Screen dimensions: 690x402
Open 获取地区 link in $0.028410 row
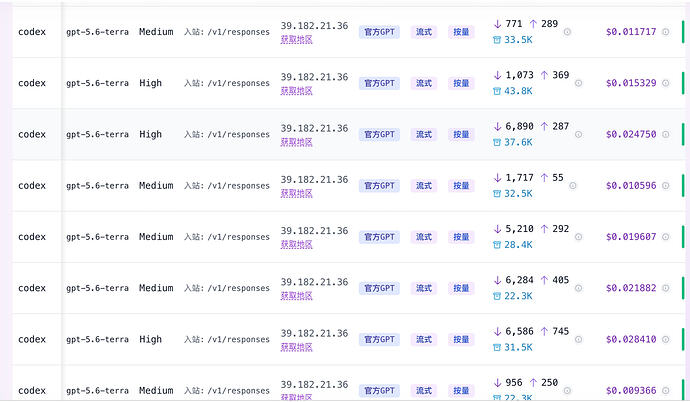coord(297,347)
